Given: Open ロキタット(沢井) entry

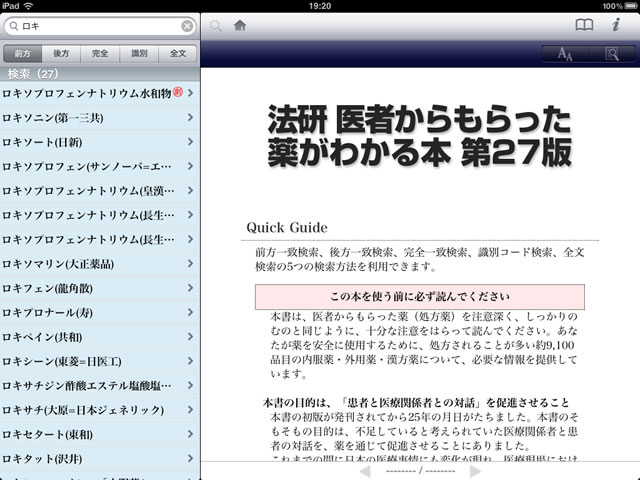Looking at the screenshot, I should (100, 459).
